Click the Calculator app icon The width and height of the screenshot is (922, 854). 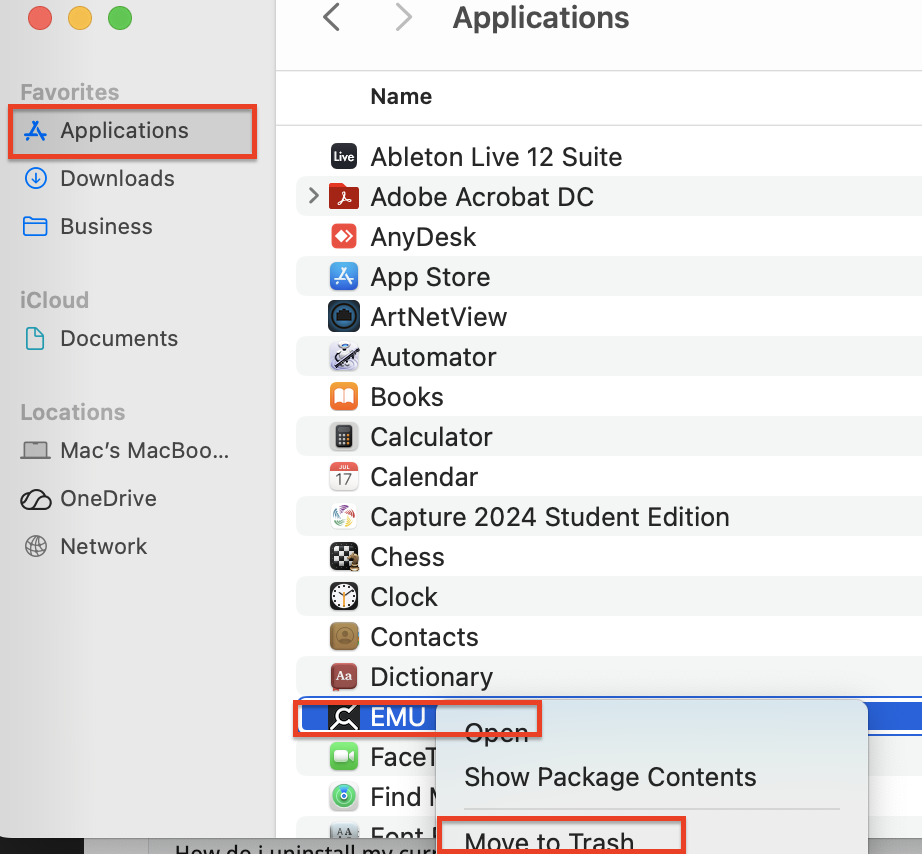pyautogui.click(x=344, y=436)
